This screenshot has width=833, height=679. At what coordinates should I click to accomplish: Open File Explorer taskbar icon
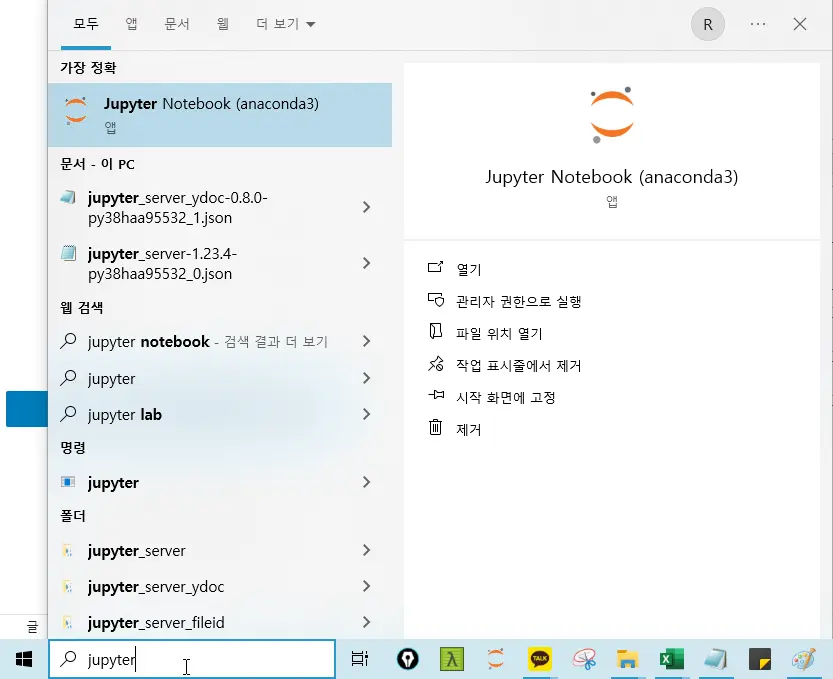pyautogui.click(x=627, y=659)
